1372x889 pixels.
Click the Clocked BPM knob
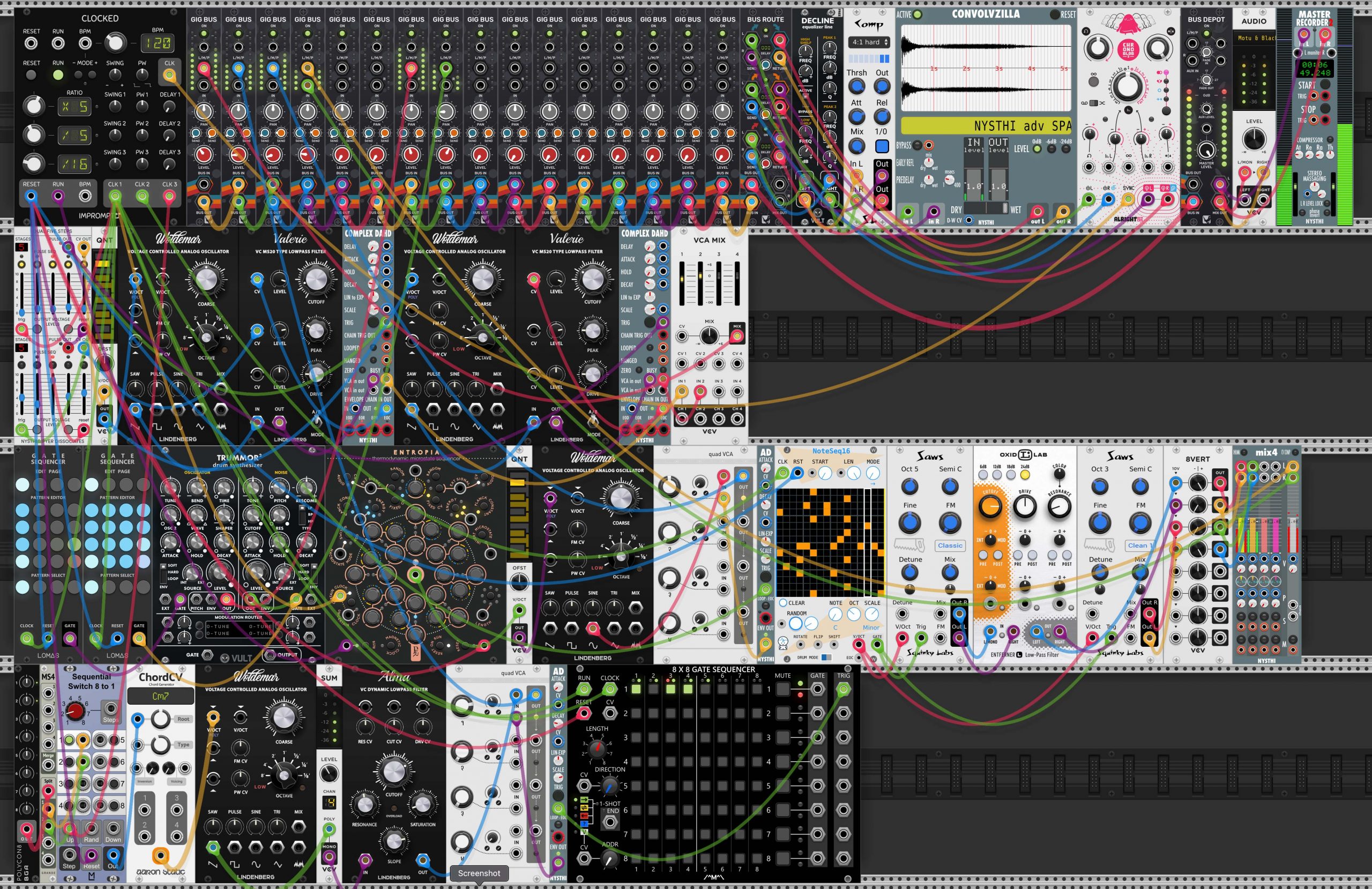coord(115,43)
